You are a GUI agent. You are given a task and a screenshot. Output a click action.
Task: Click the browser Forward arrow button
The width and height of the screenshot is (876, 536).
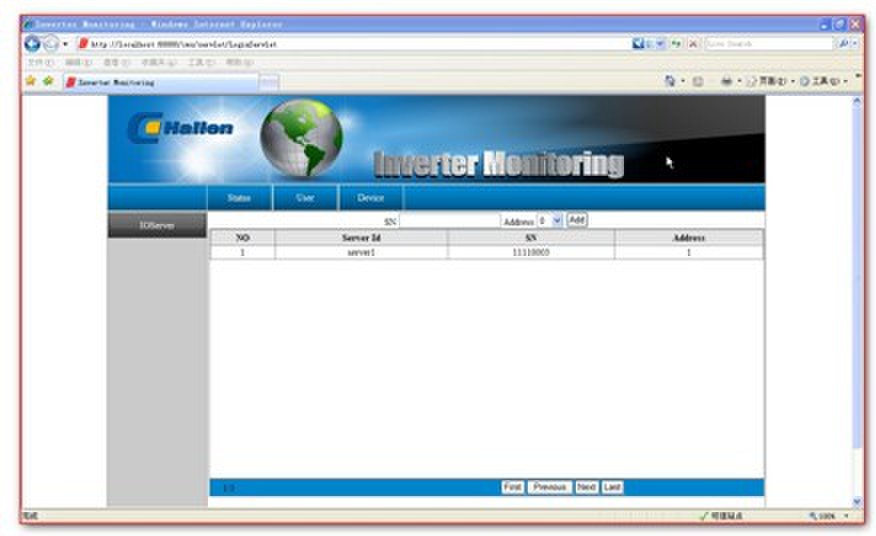point(51,43)
